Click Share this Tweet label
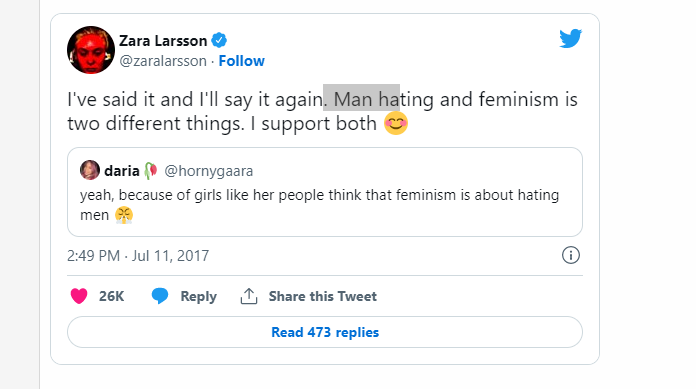This screenshot has width=696, height=389. 323,296
